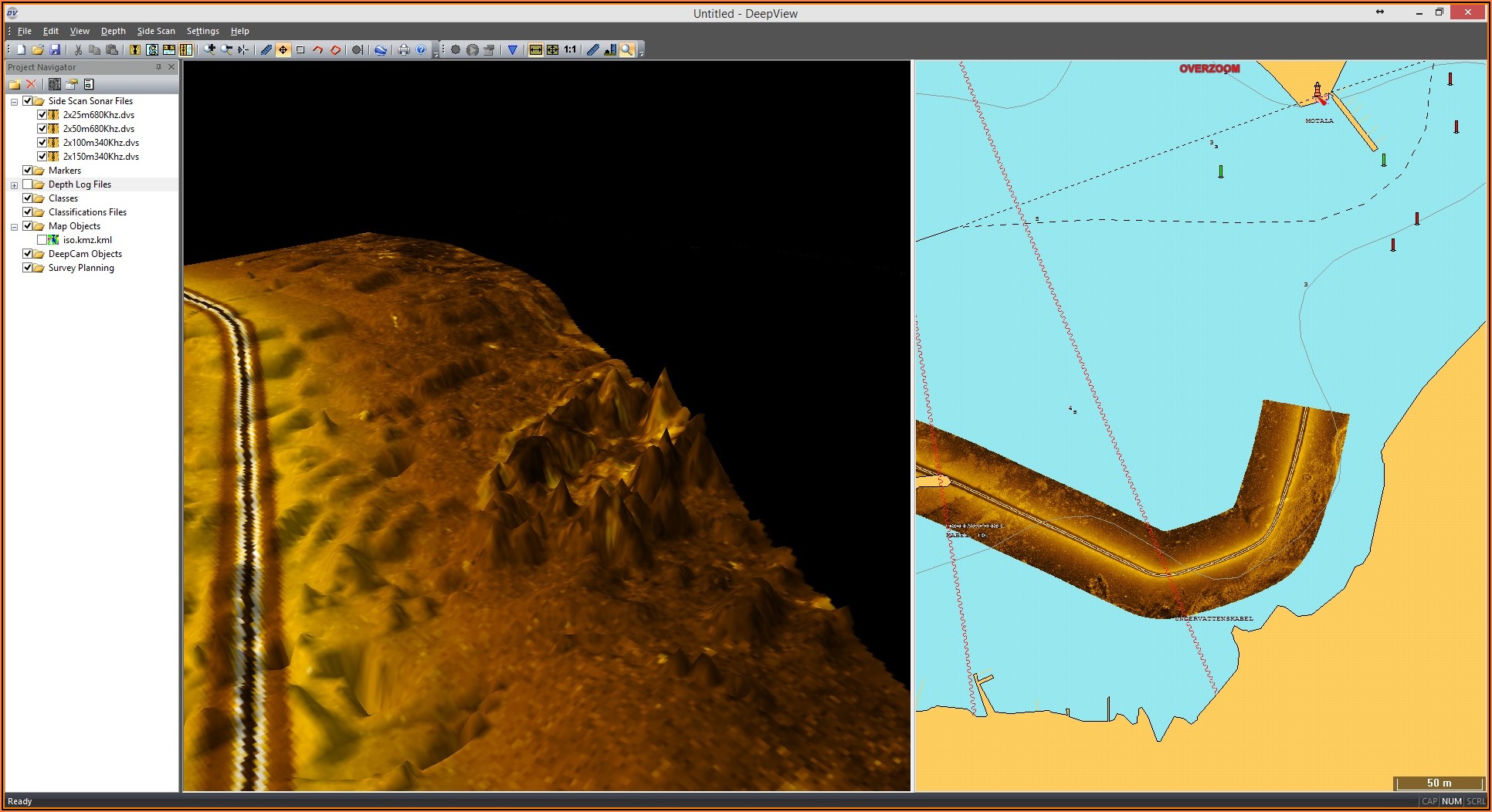Enable the Depth Log Files checkbox
Image resolution: width=1492 pixels, height=812 pixels.
(28, 184)
